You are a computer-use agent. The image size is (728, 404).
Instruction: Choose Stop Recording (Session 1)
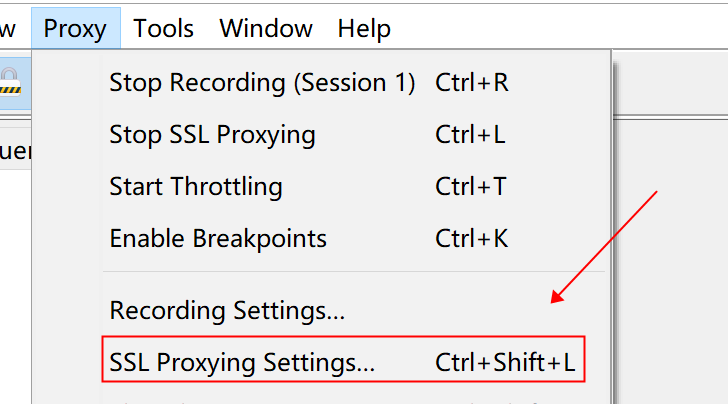(x=262, y=82)
